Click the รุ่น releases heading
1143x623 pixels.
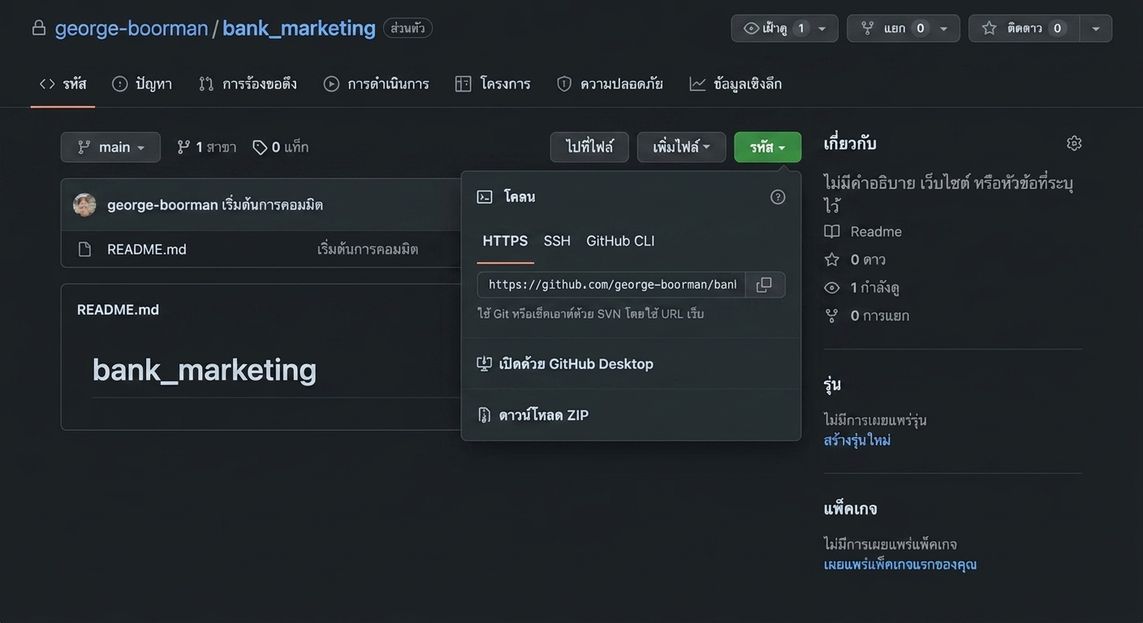click(832, 385)
